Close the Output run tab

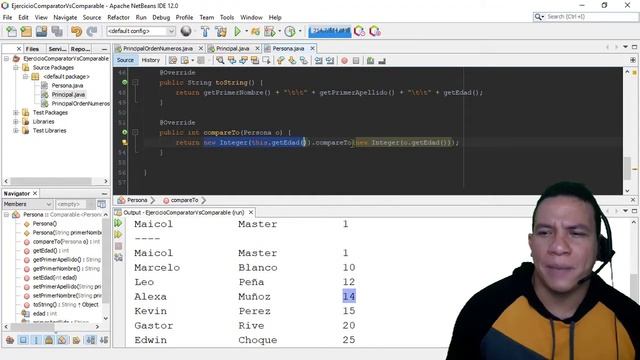click(x=251, y=213)
